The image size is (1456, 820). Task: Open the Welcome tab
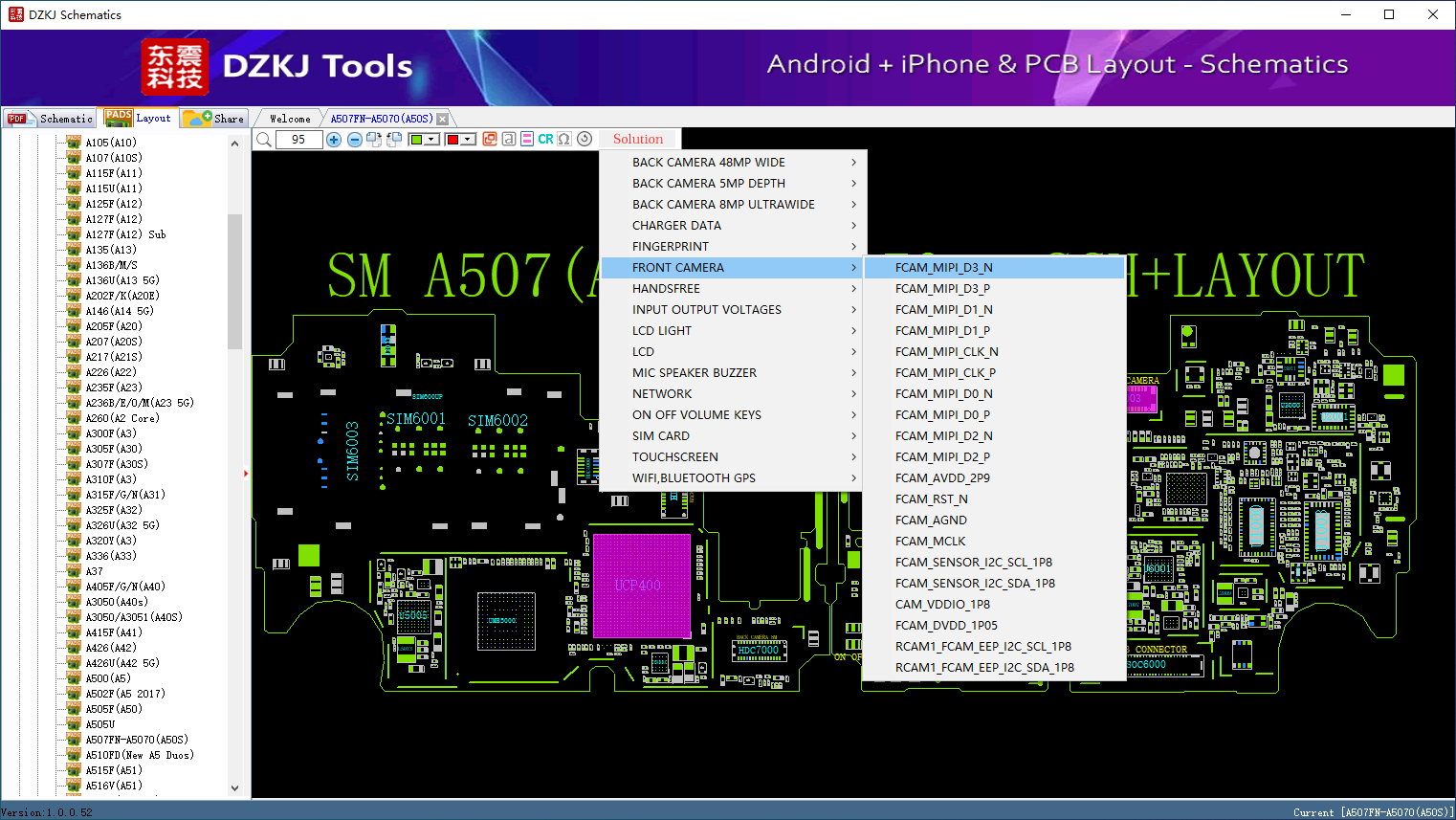click(290, 119)
